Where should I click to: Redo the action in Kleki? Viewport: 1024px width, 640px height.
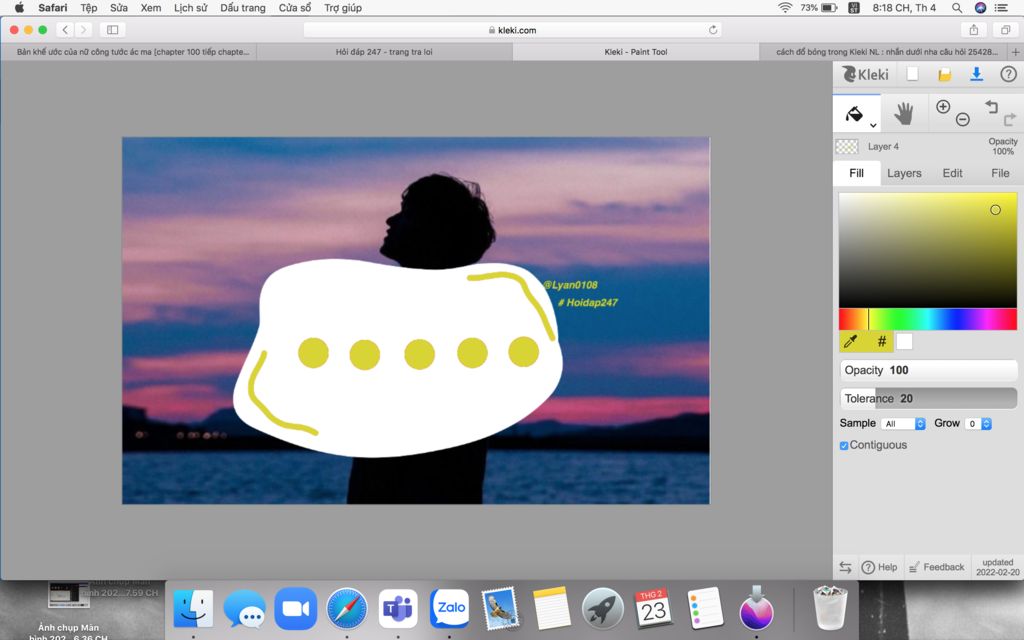tap(1010, 120)
